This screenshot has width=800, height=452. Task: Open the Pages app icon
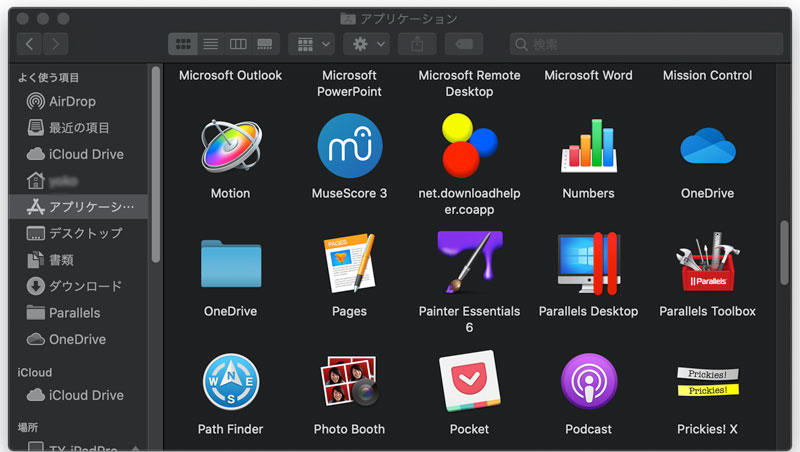pos(349,263)
